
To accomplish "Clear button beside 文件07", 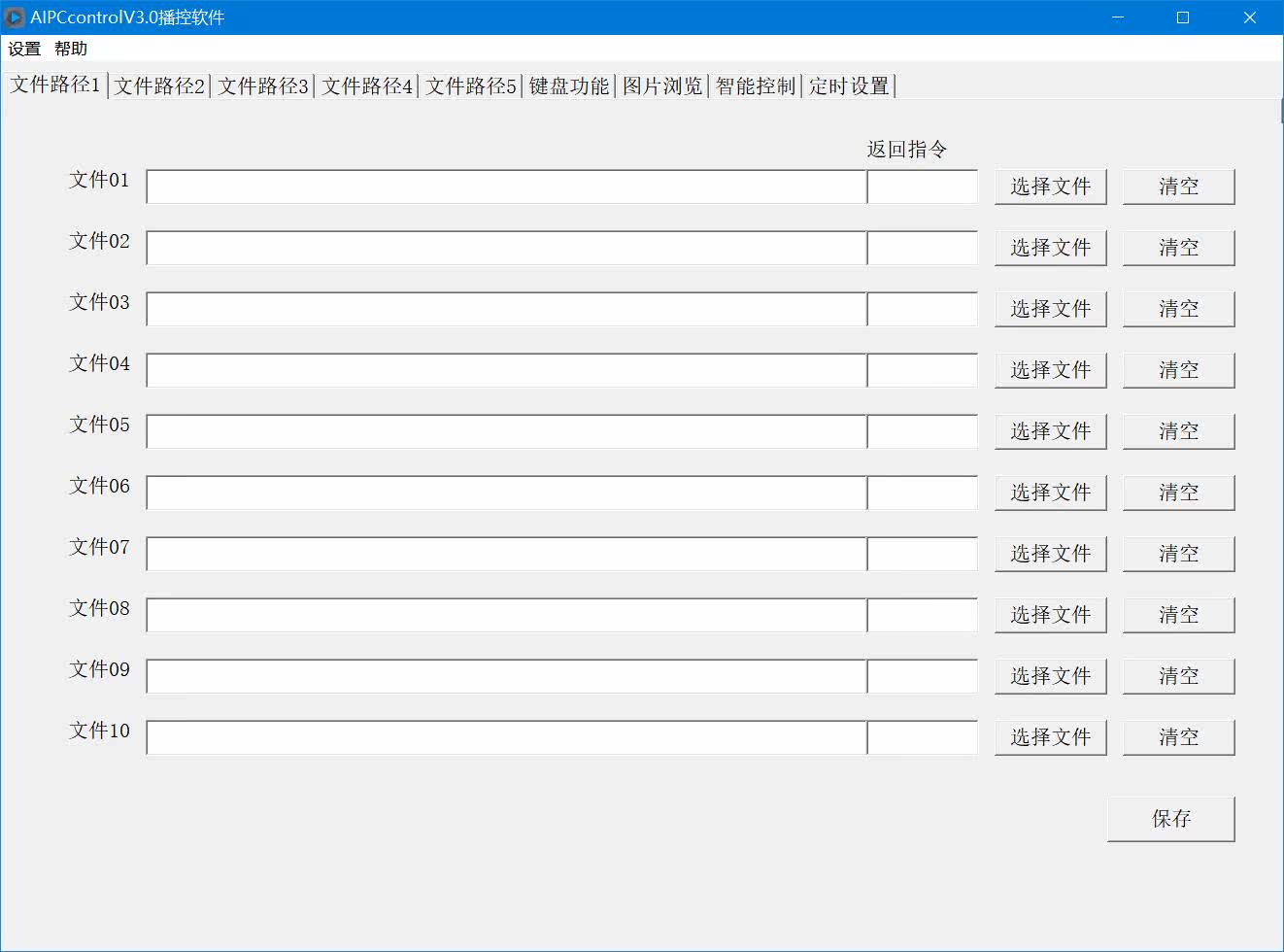I will [x=1179, y=554].
